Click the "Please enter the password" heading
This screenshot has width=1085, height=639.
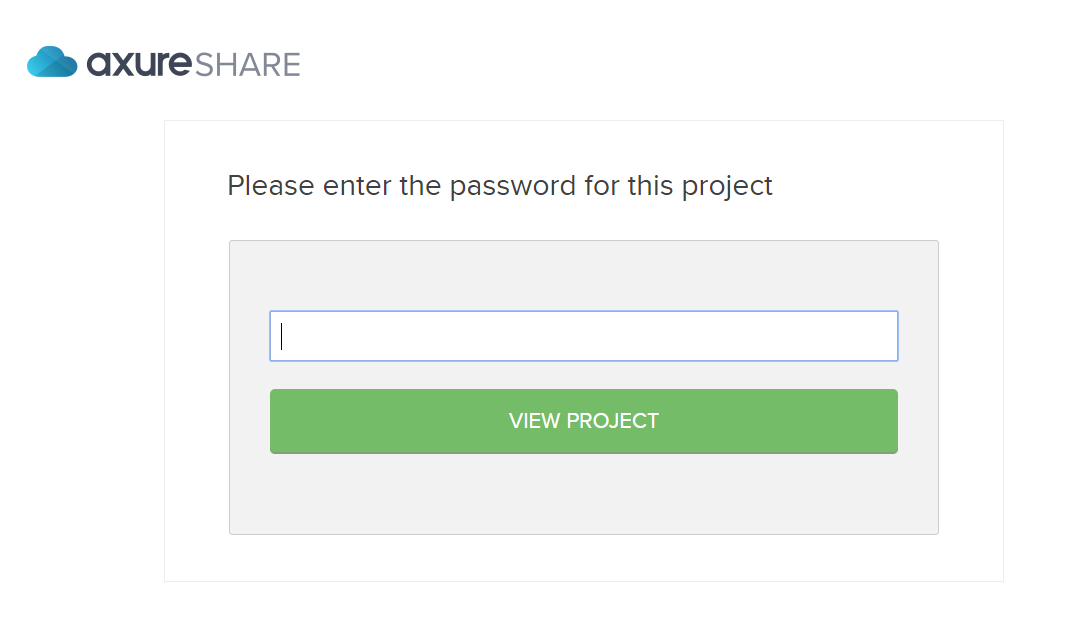(500, 186)
